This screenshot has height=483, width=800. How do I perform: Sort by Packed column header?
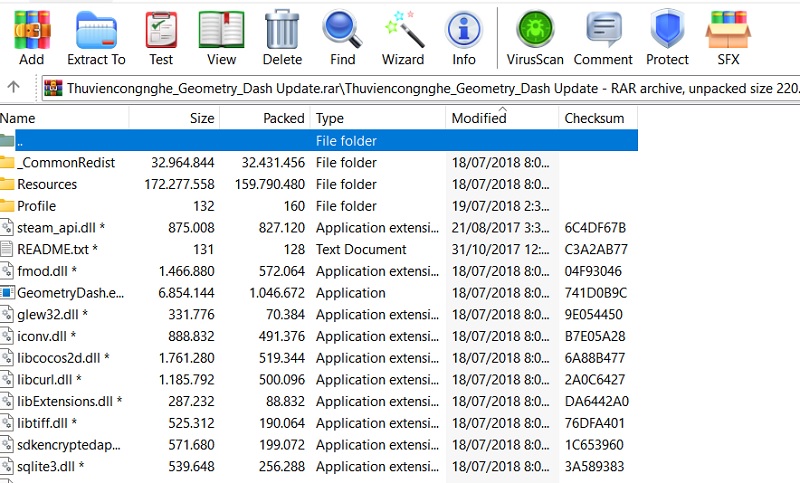(x=264, y=118)
